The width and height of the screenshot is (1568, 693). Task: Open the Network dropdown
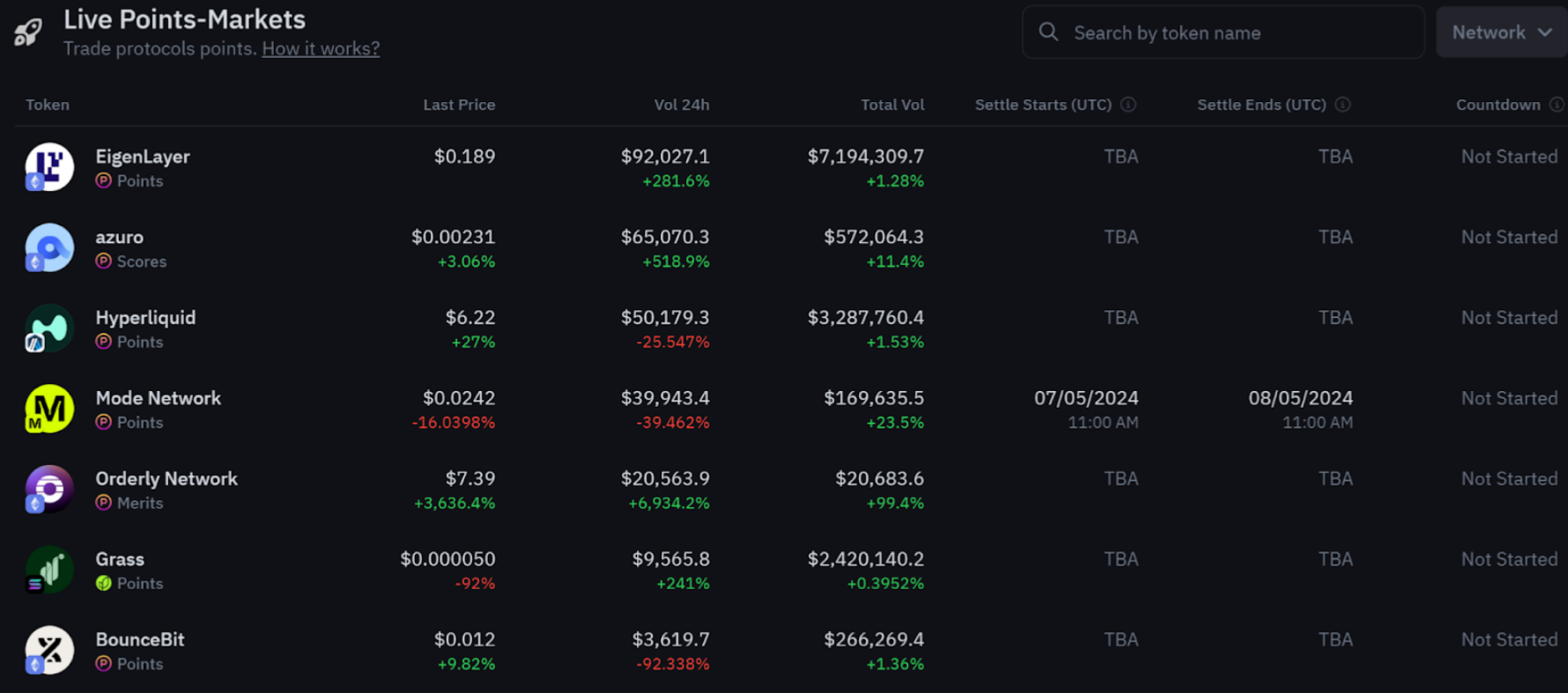[1502, 33]
